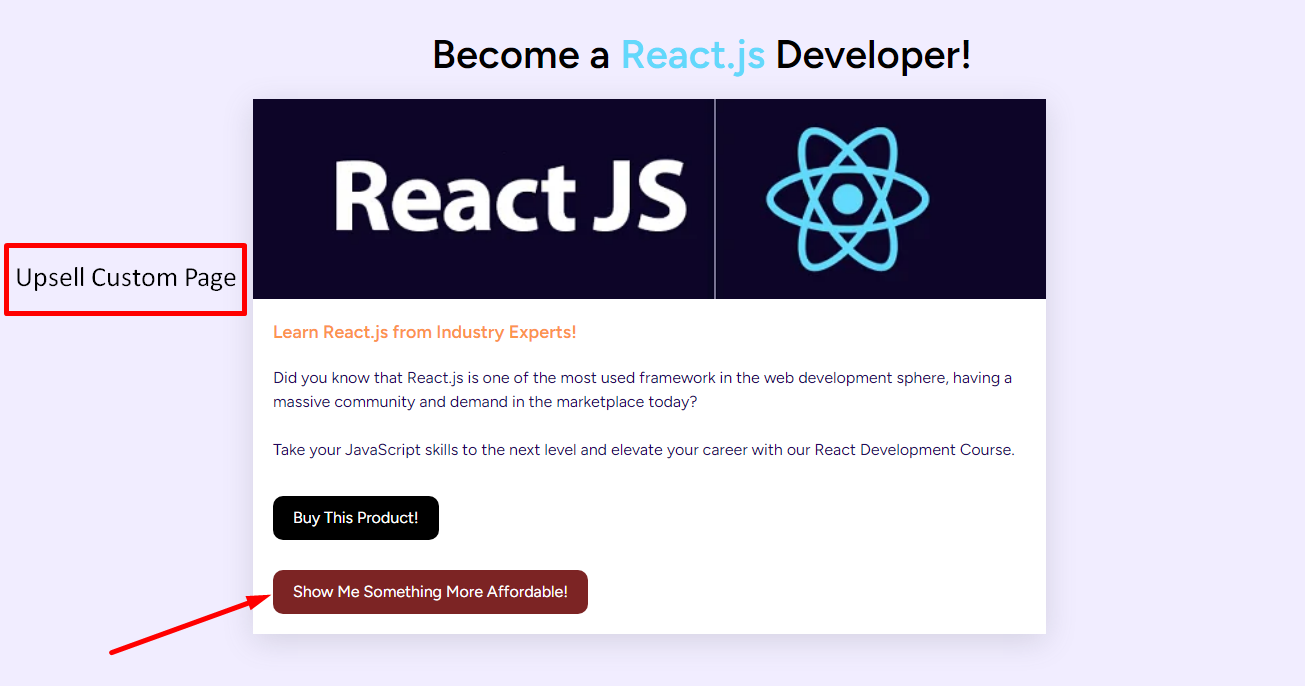1305x686 pixels.
Task: Click Show Me Something More Affordable! button
Action: (430, 592)
